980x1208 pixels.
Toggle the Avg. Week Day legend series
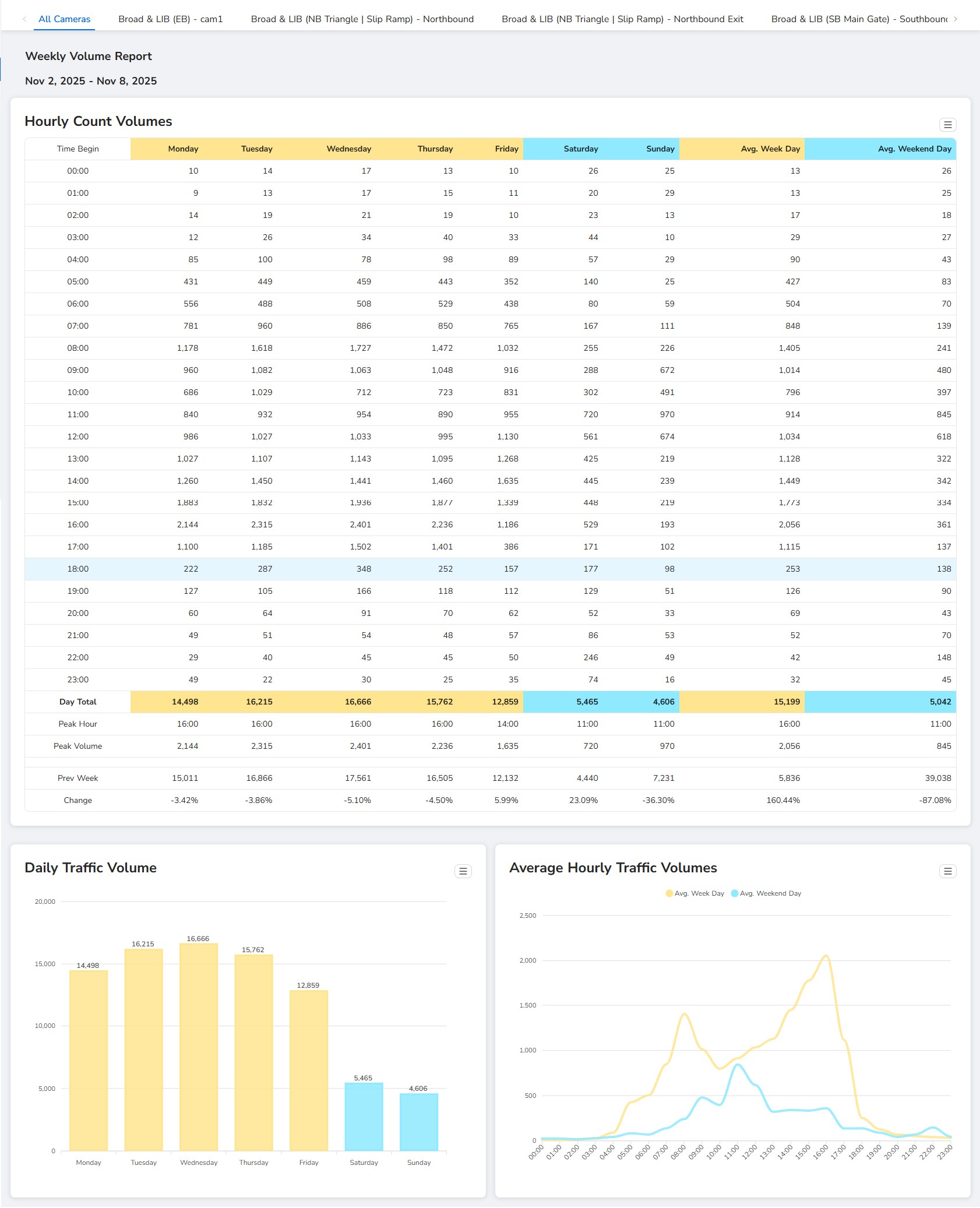(x=695, y=893)
